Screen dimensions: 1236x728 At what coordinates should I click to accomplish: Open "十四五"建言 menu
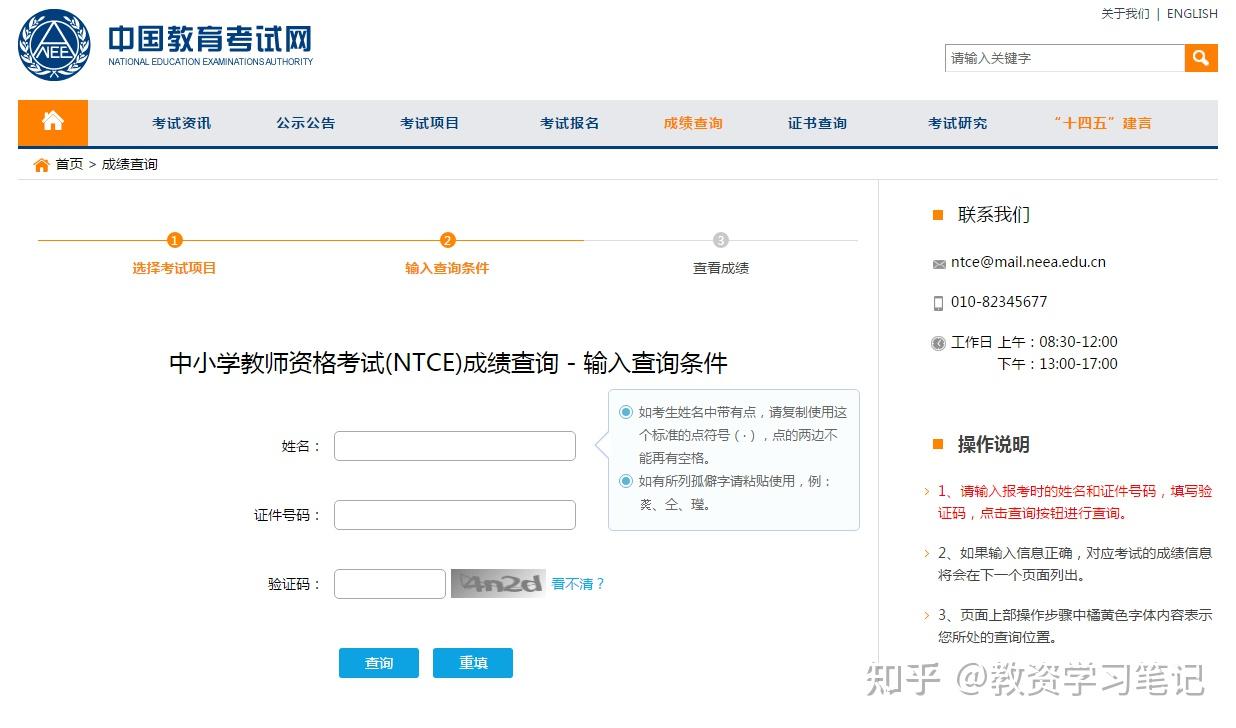tap(1102, 123)
